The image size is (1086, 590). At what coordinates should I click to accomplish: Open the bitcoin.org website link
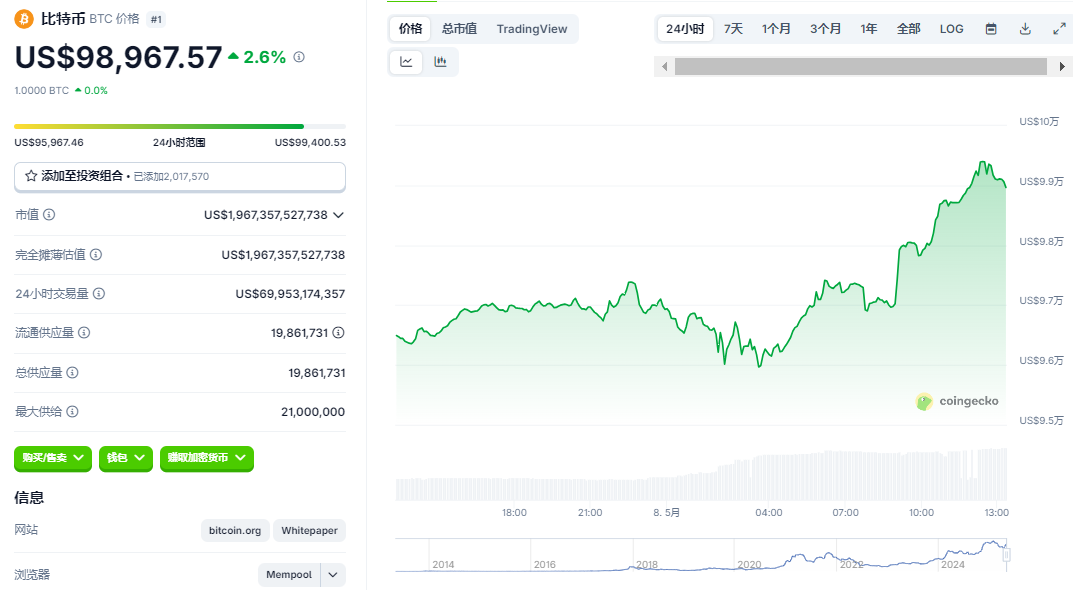click(x=235, y=530)
